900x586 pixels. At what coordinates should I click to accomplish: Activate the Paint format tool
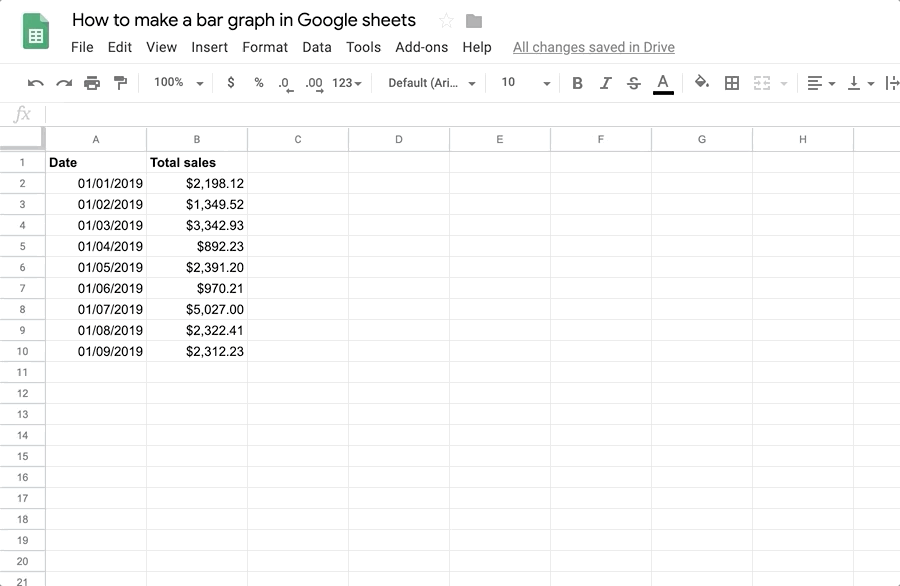tap(120, 83)
